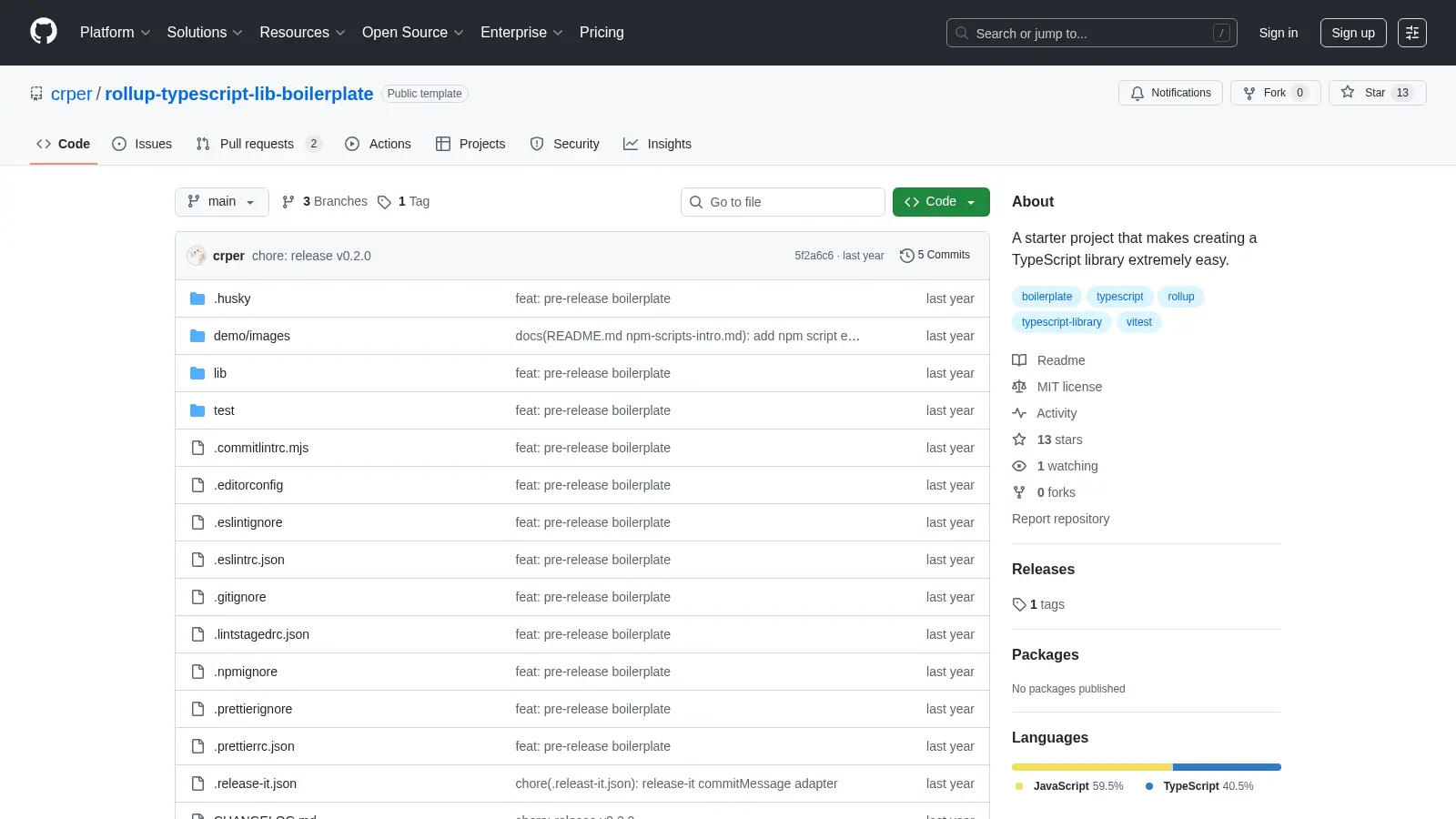Viewport: 1456px width, 819px height.
Task: Click the Fork icon button
Action: pyautogui.click(x=1249, y=93)
